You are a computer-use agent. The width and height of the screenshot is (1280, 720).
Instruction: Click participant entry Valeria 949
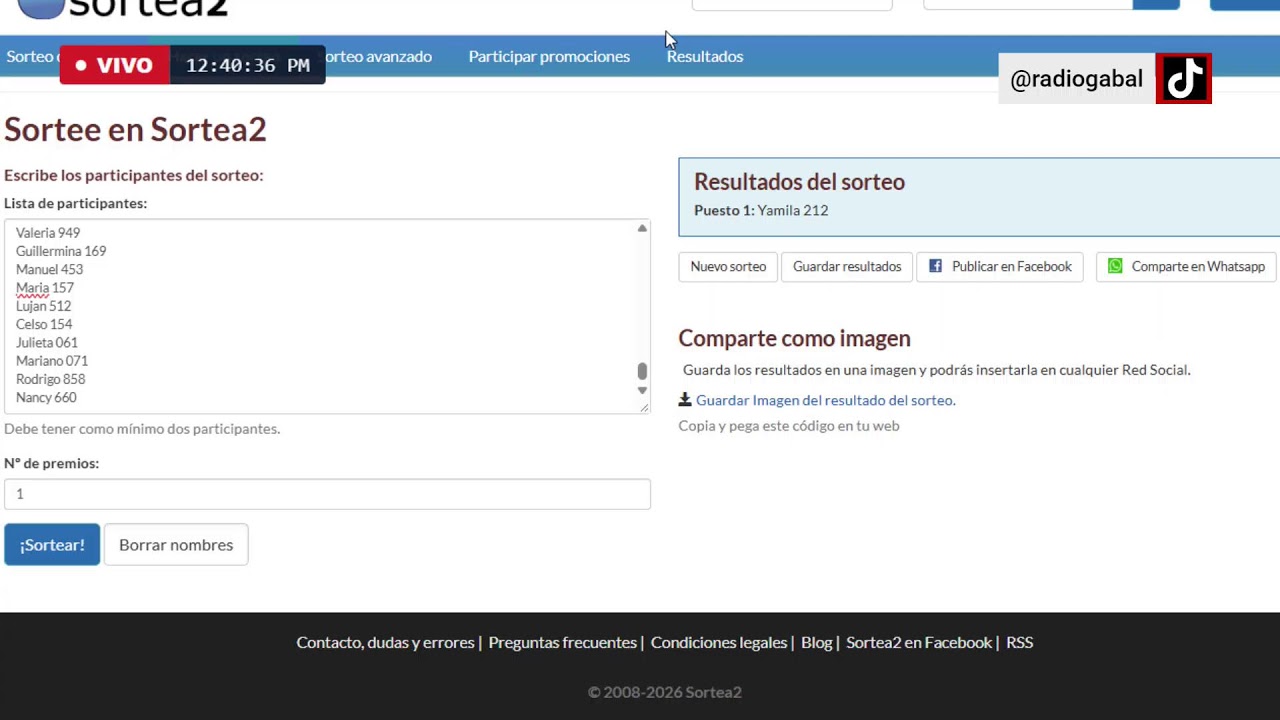click(48, 233)
